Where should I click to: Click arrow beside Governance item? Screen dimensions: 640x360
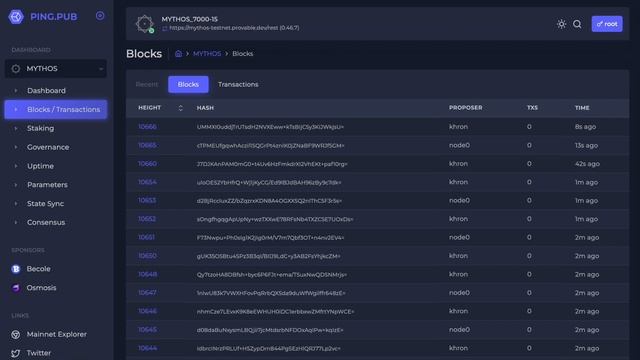click(16, 147)
